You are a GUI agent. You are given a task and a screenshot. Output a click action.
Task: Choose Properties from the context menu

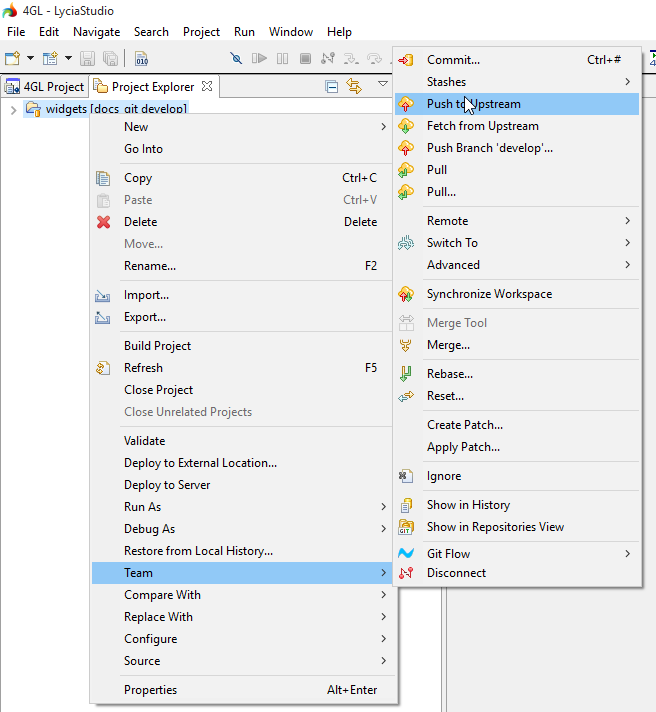tap(150, 690)
